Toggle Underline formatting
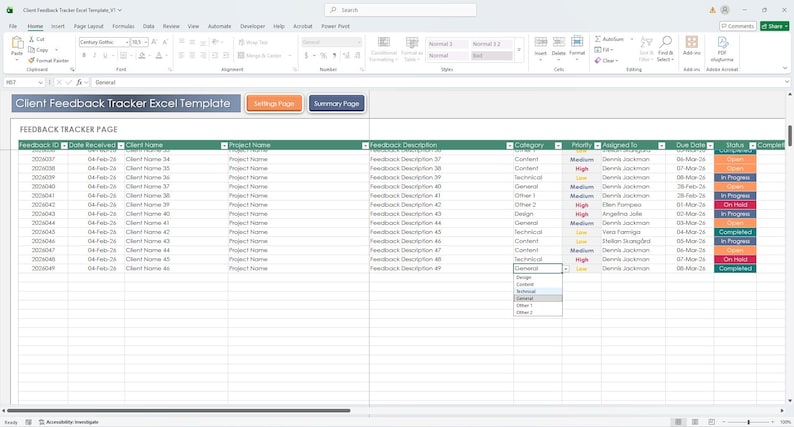This screenshot has width=794, height=427. [105, 55]
